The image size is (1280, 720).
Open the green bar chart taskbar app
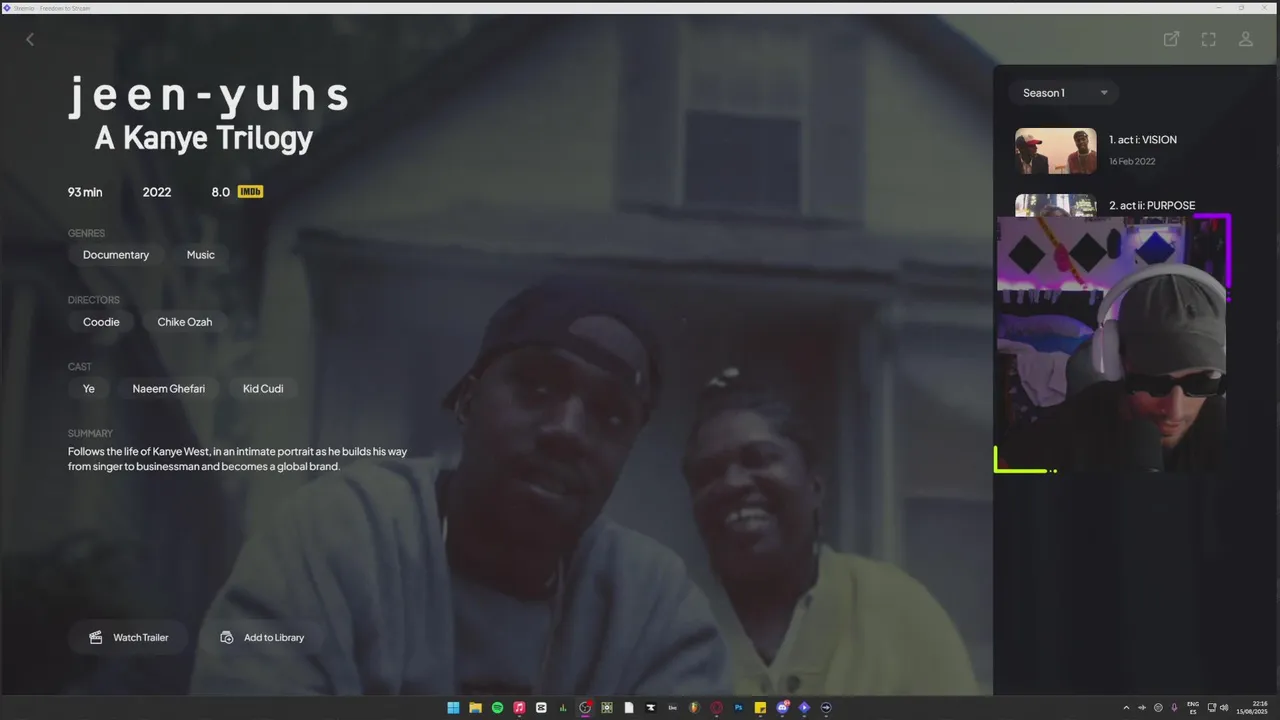(563, 708)
